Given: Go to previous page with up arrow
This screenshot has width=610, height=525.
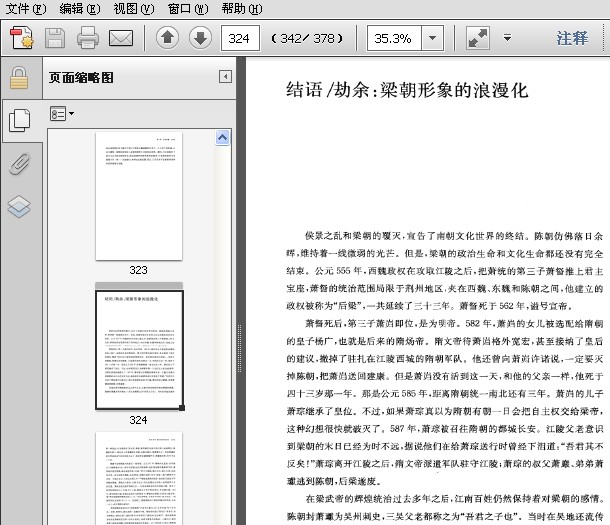Looking at the screenshot, I should point(167,38).
